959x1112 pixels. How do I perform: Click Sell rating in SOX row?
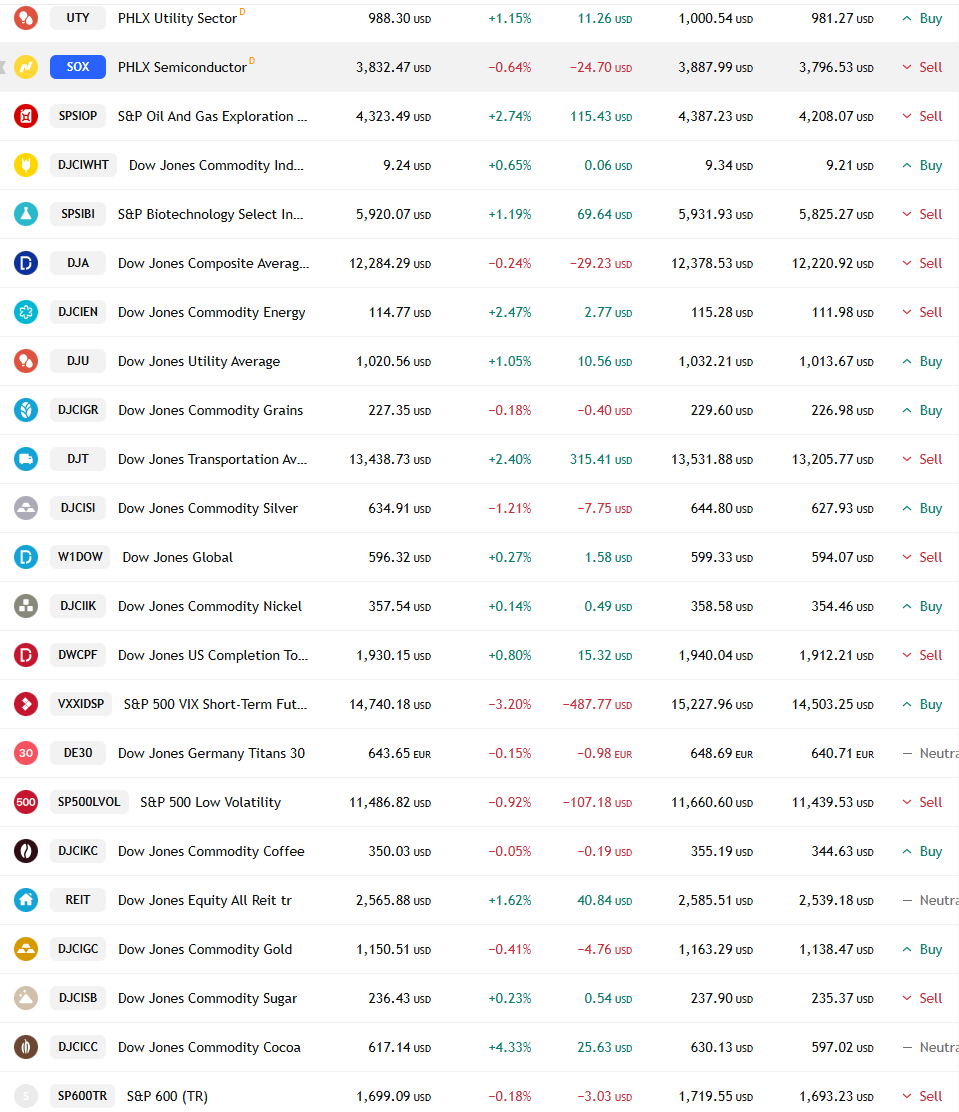[x=922, y=67]
